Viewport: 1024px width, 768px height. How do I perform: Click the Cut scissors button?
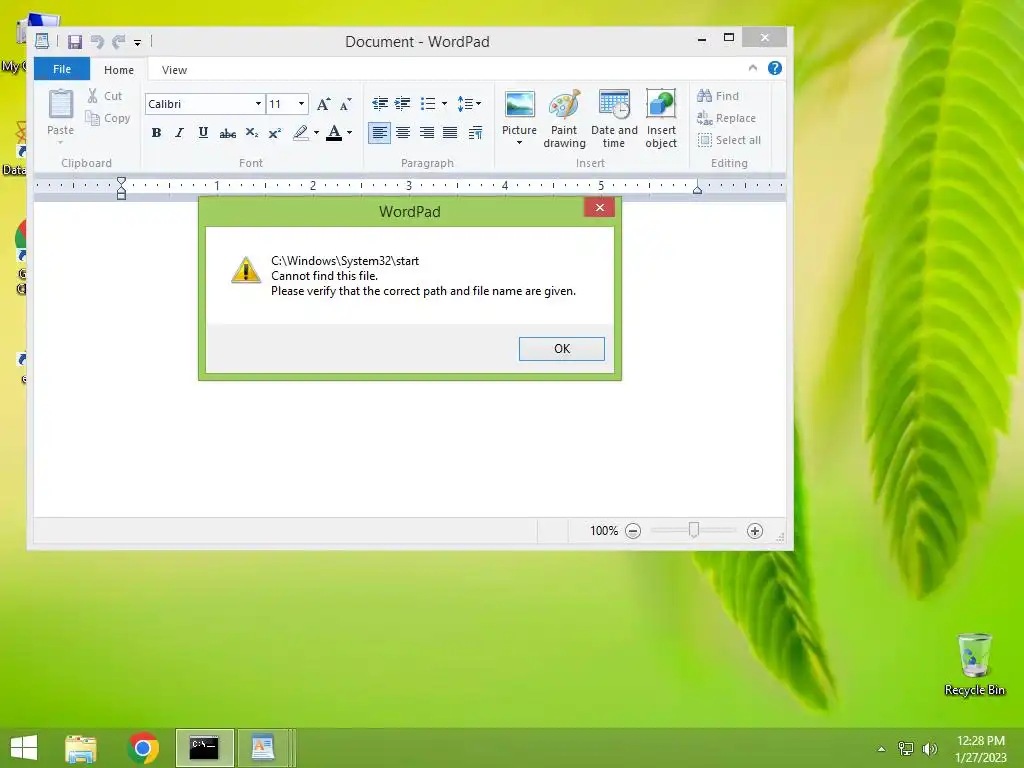click(x=104, y=96)
